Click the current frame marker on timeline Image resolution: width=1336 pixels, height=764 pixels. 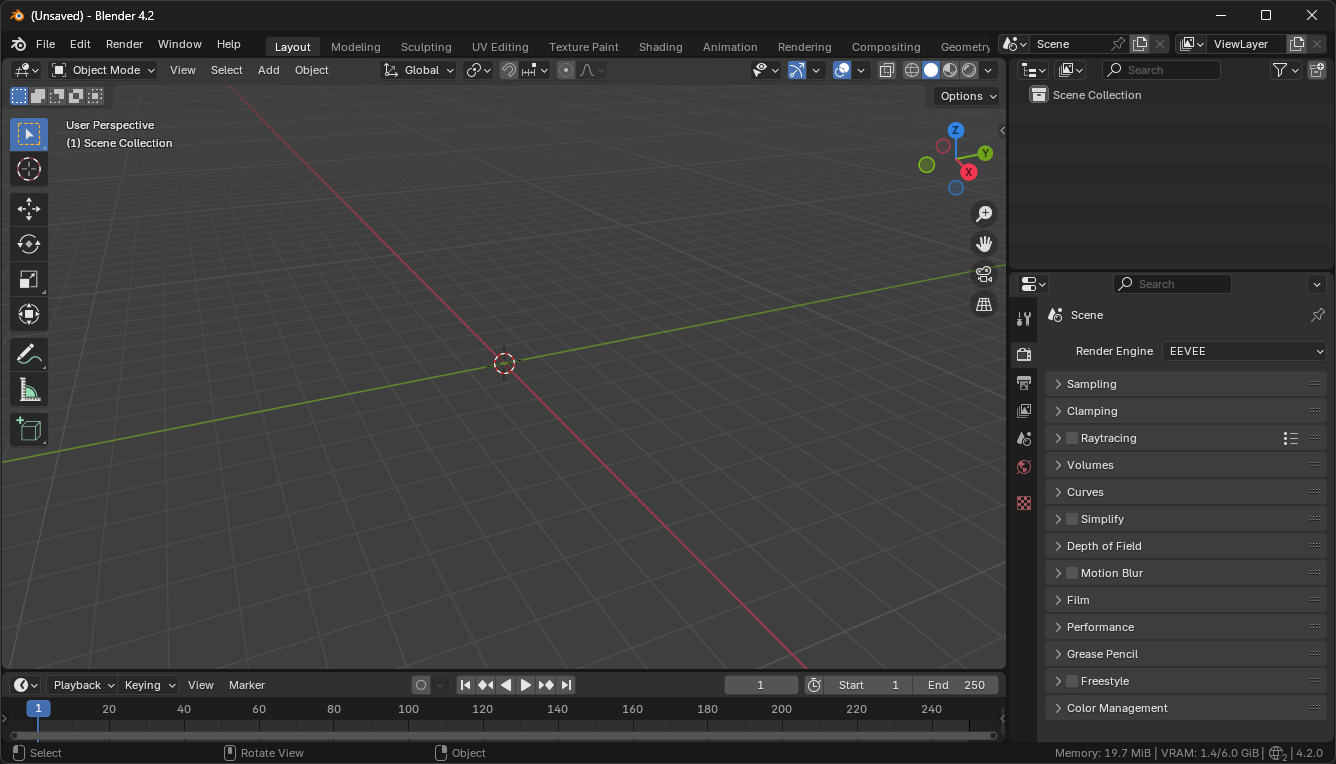(38, 709)
